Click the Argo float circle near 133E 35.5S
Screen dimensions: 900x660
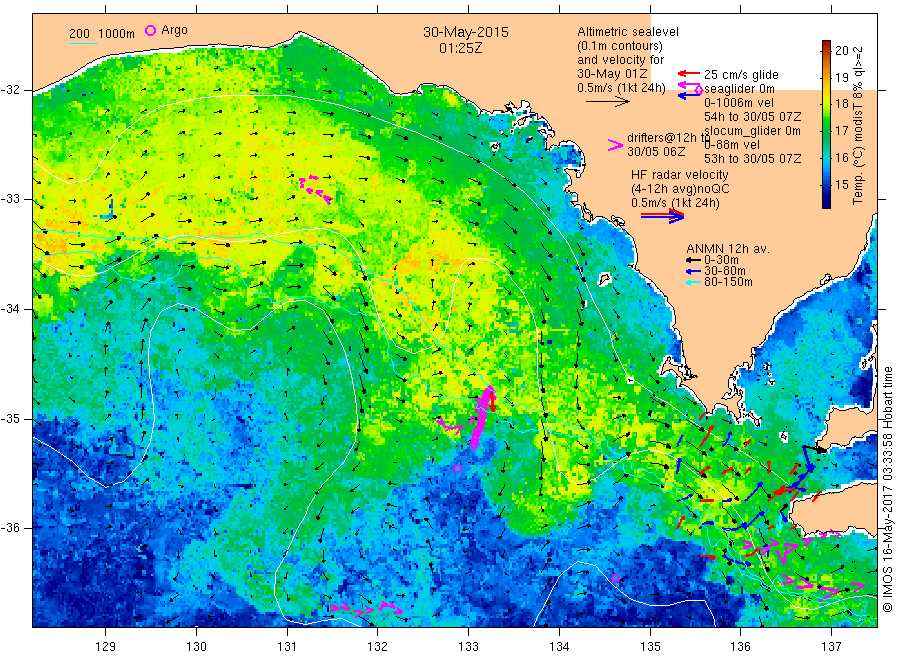click(457, 468)
